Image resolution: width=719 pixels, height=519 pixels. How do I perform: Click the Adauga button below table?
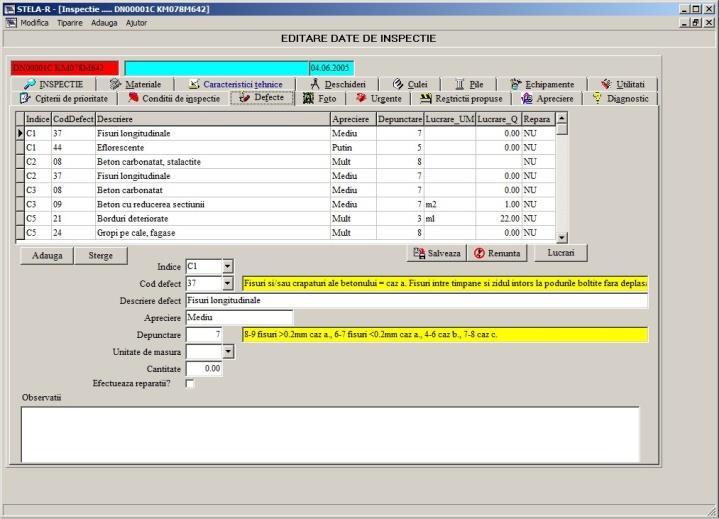pos(47,255)
